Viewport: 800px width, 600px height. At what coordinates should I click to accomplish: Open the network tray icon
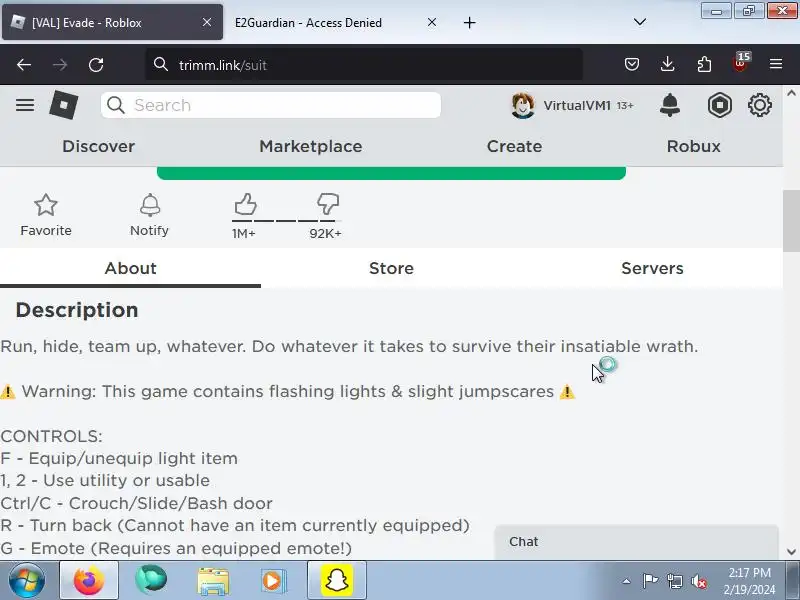pos(675,581)
